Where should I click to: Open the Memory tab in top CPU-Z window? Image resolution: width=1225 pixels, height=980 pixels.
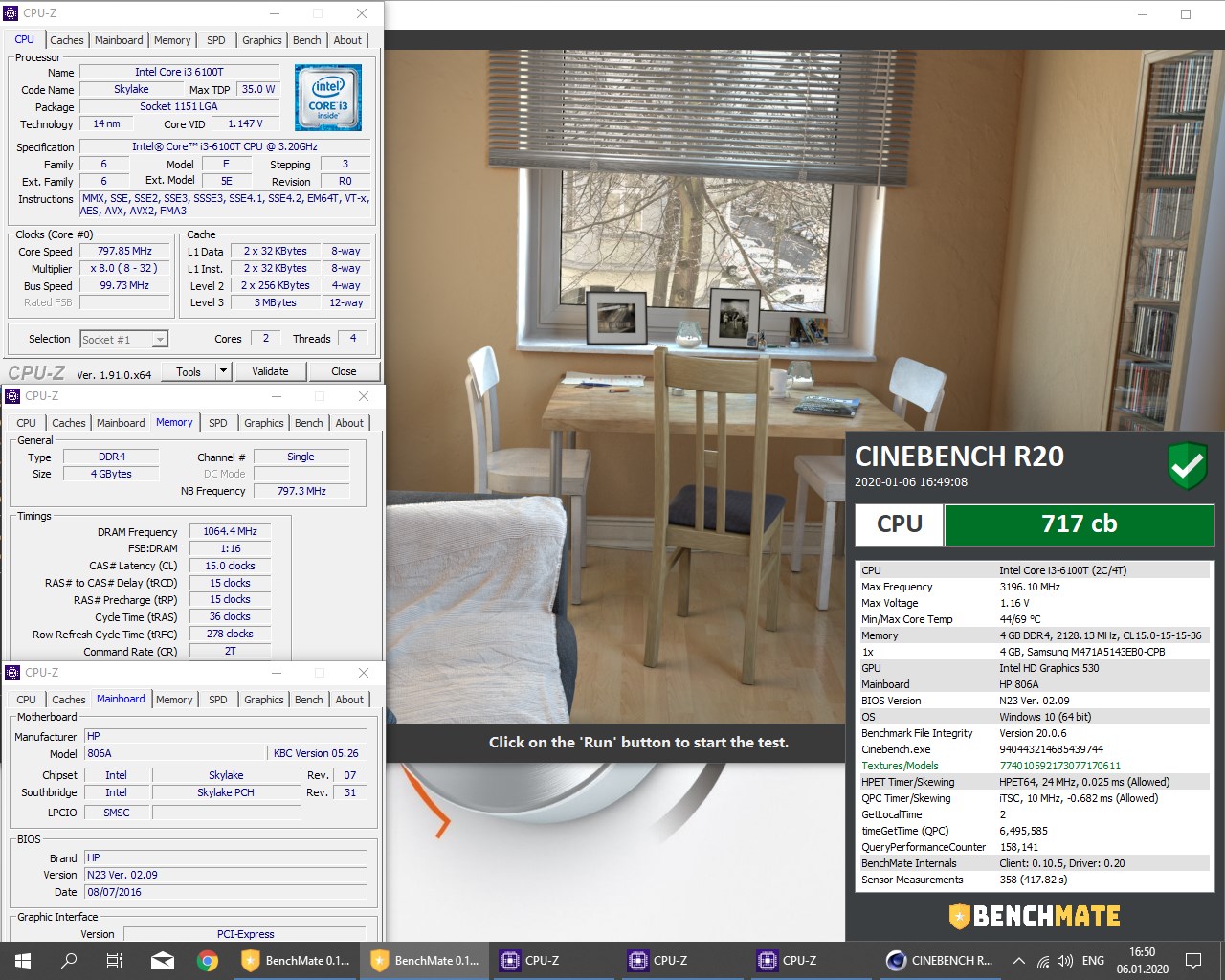coord(172,40)
